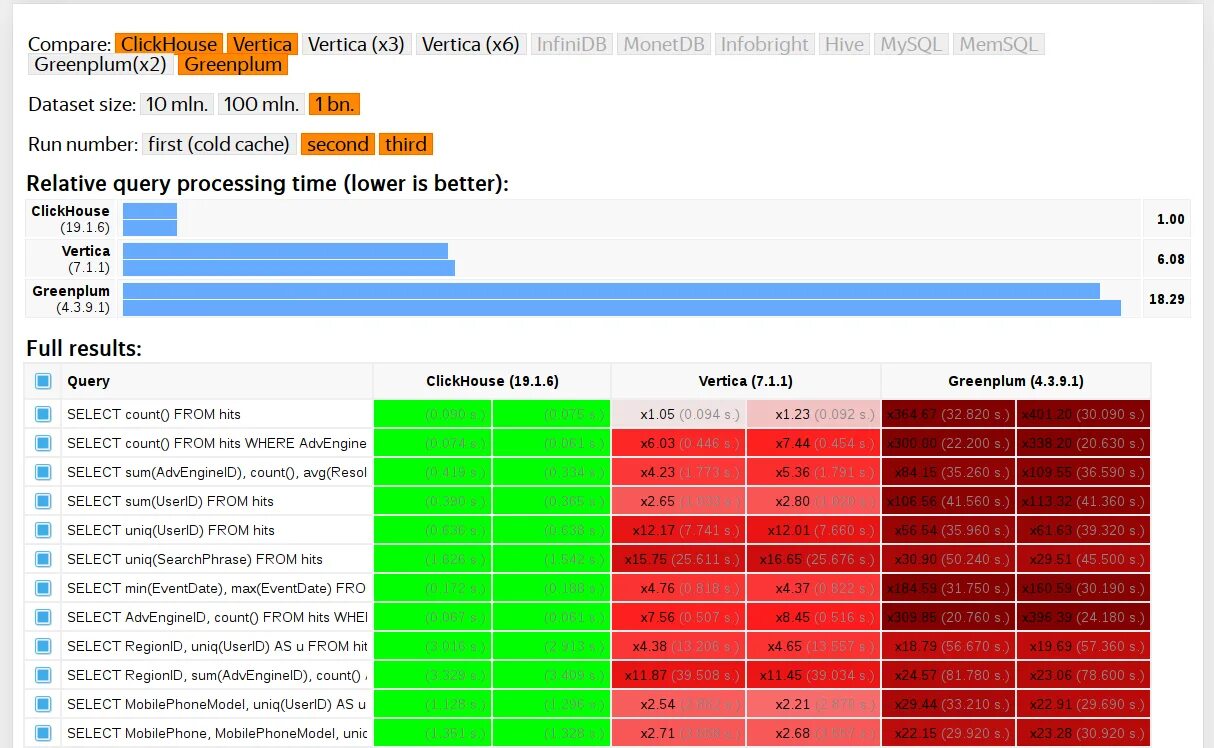The width and height of the screenshot is (1214, 748).
Task: Uncheck SELECT uniq(UserID) FROM hits checkbox
Action: pos(43,530)
